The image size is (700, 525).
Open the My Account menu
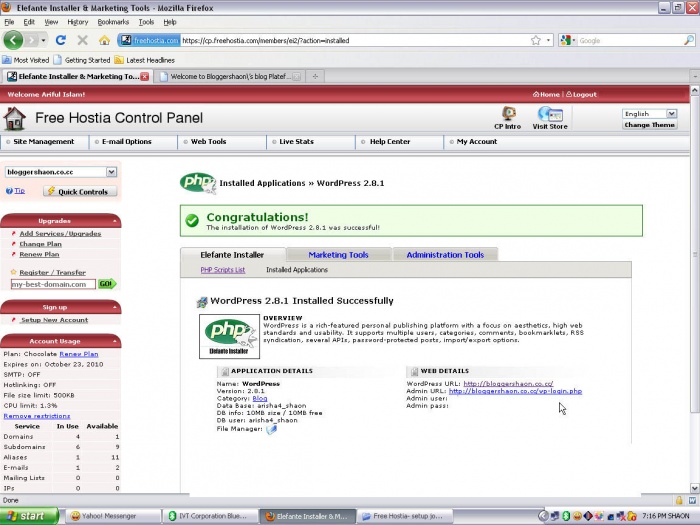tap(477, 142)
